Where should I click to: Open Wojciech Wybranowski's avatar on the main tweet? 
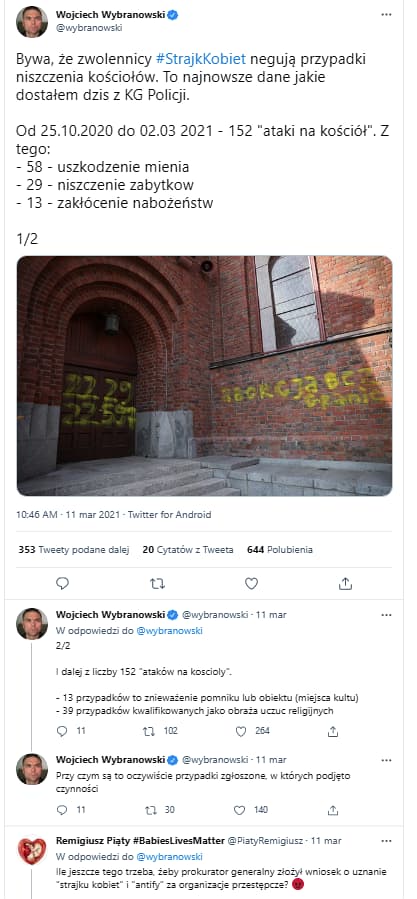pos(32,22)
